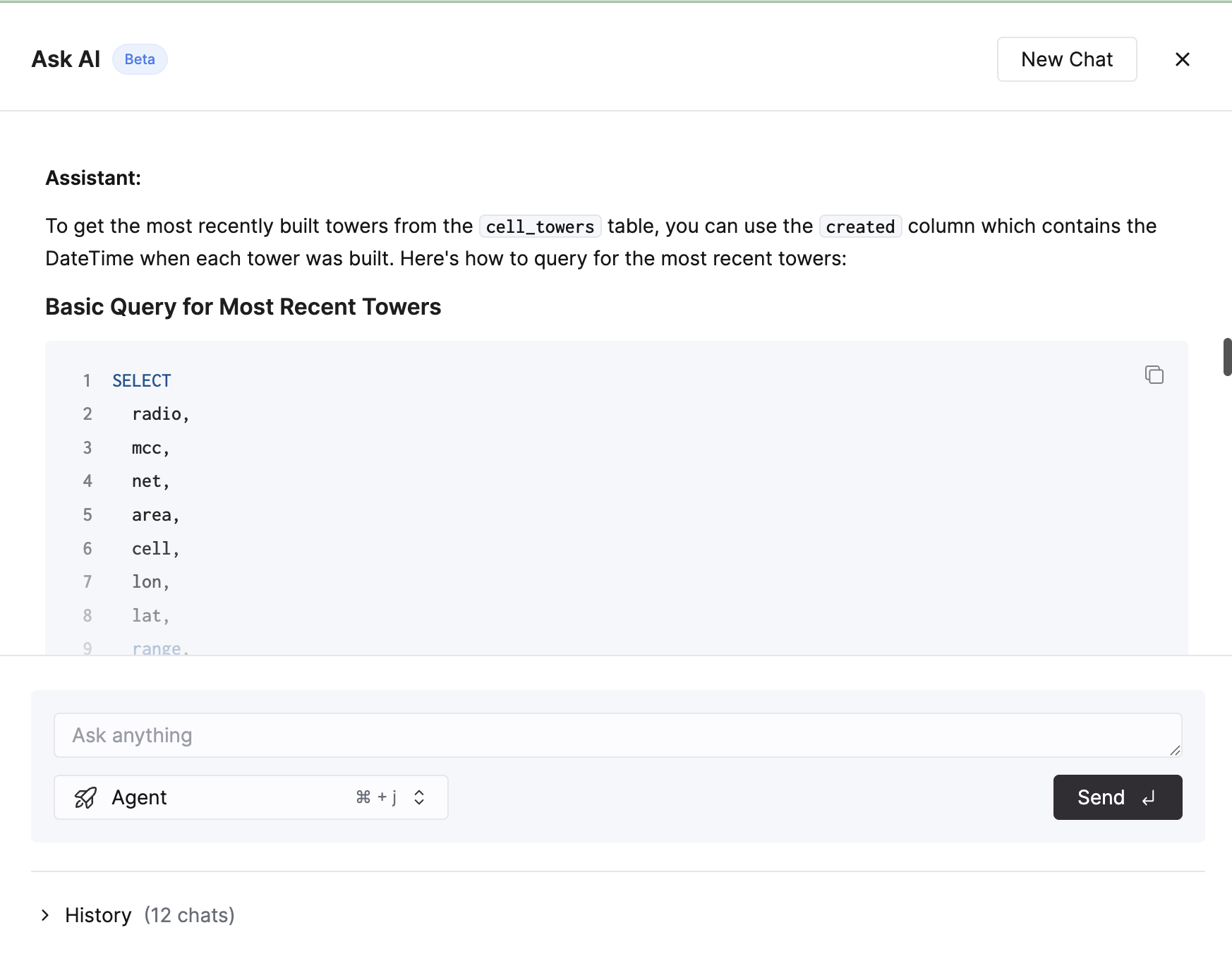1232x961 pixels.
Task: Click the X to close Ask AI
Action: (x=1183, y=59)
